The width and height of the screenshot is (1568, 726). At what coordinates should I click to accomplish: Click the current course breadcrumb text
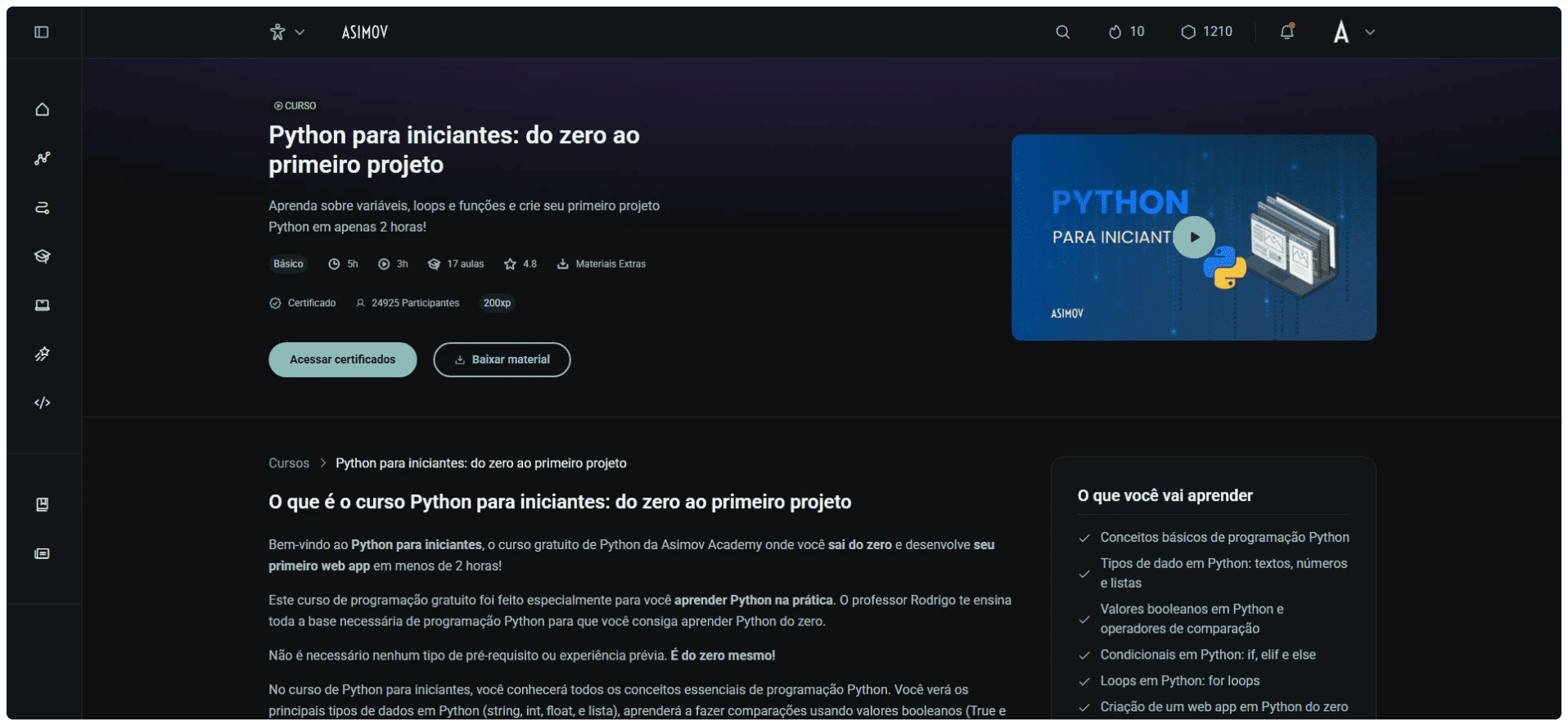pos(481,463)
